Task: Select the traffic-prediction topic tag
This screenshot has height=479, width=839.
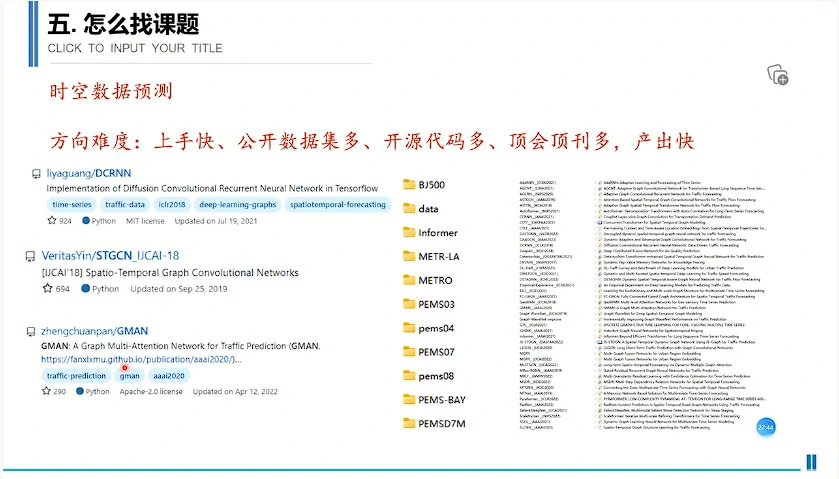Action: coord(76,376)
